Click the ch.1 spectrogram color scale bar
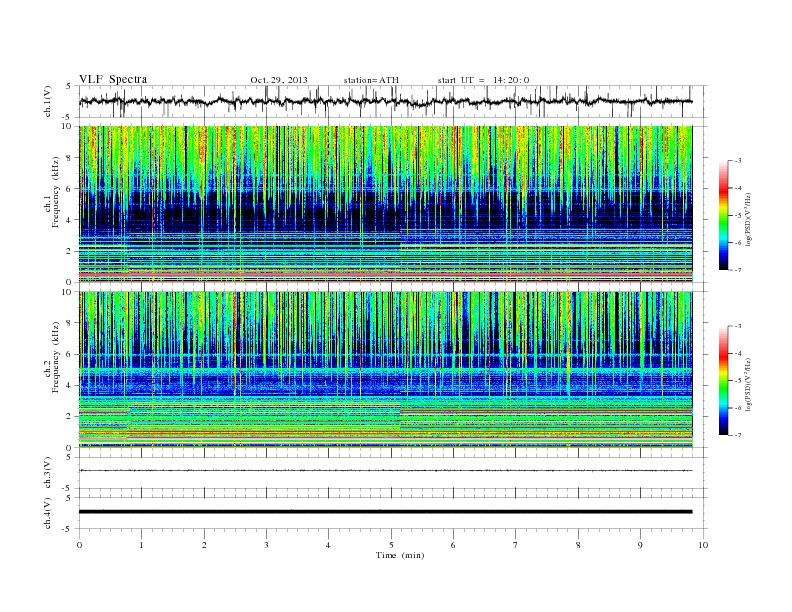The width and height of the screenshot is (792, 612). click(x=724, y=216)
